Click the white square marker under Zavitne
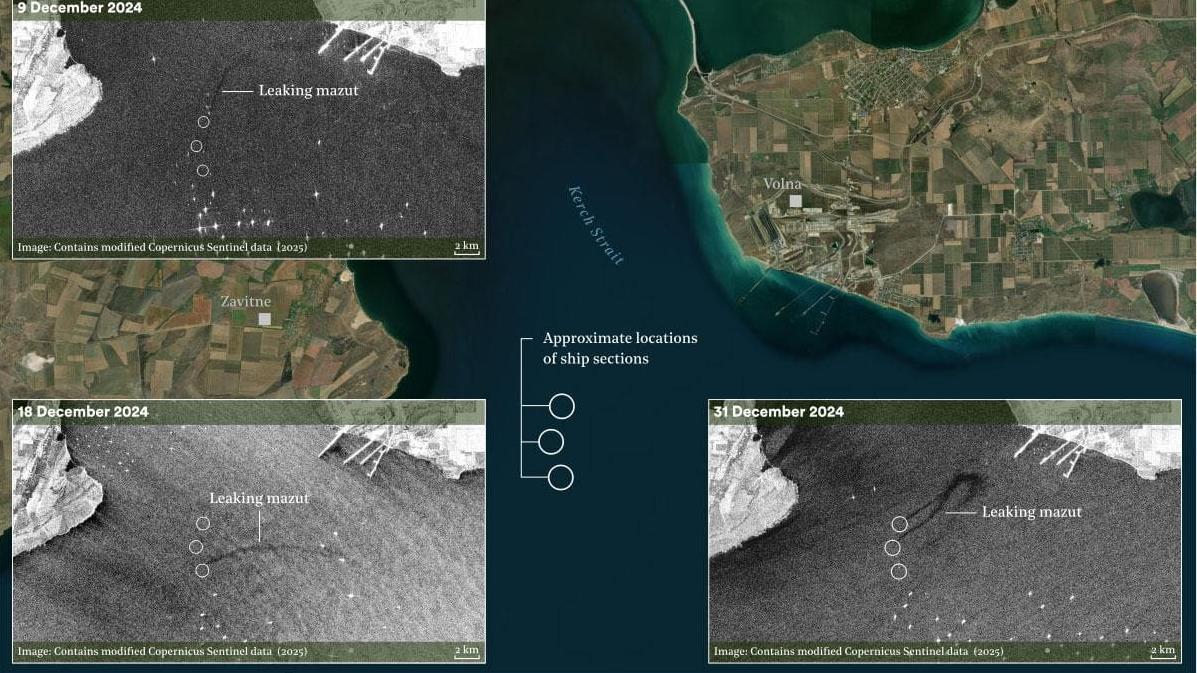The width and height of the screenshot is (1197, 673). pyautogui.click(x=264, y=319)
